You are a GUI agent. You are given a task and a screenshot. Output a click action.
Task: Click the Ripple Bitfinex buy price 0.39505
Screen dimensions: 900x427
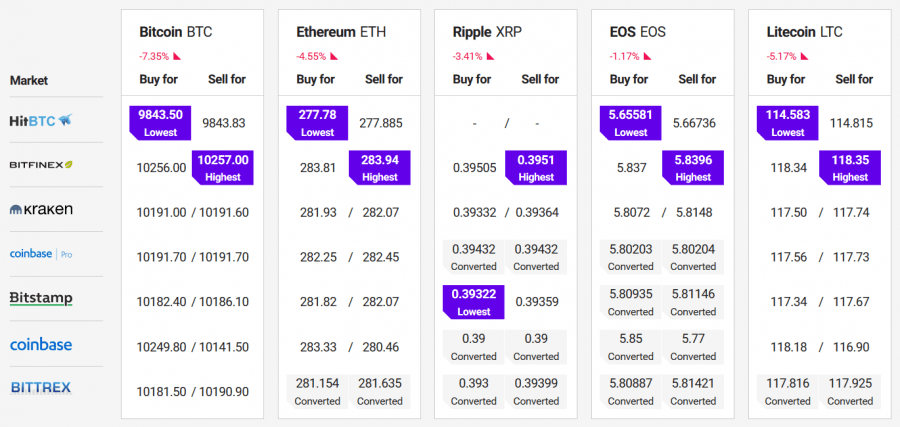click(475, 168)
